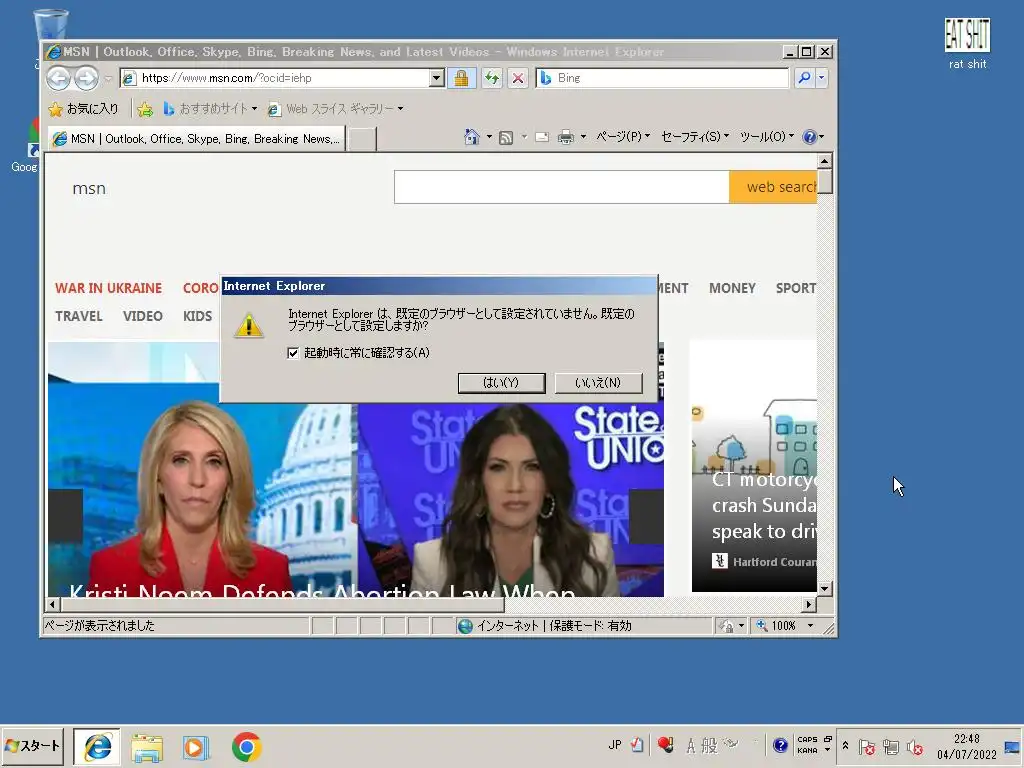Viewport: 1024px width, 768px height.
Task: Click the IME help question mark icon
Action: [x=780, y=745]
